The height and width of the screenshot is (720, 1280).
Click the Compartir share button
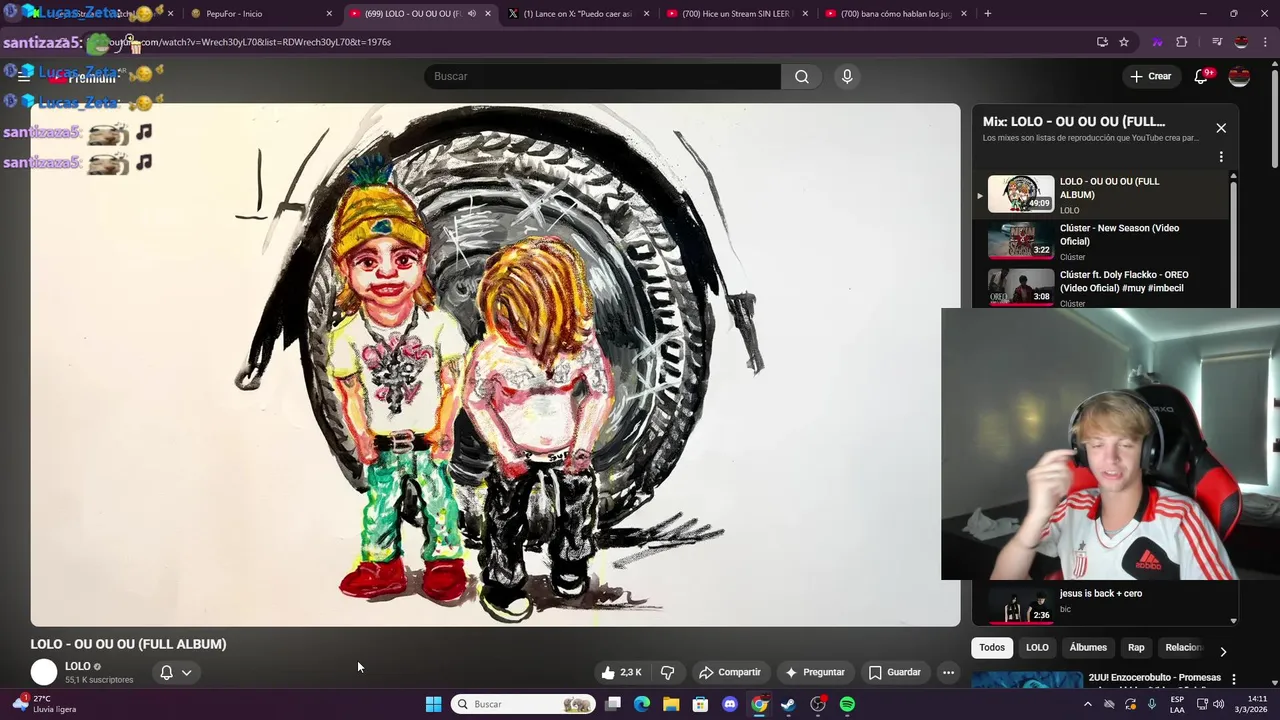click(730, 673)
